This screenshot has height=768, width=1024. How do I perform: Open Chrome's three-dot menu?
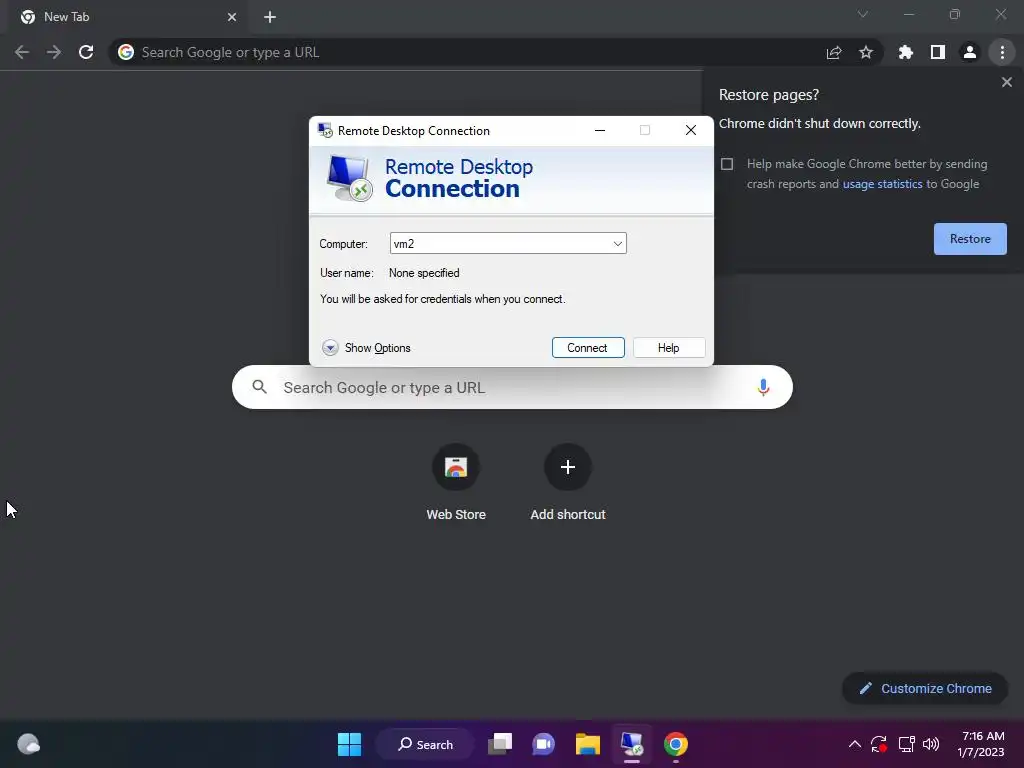1002,52
